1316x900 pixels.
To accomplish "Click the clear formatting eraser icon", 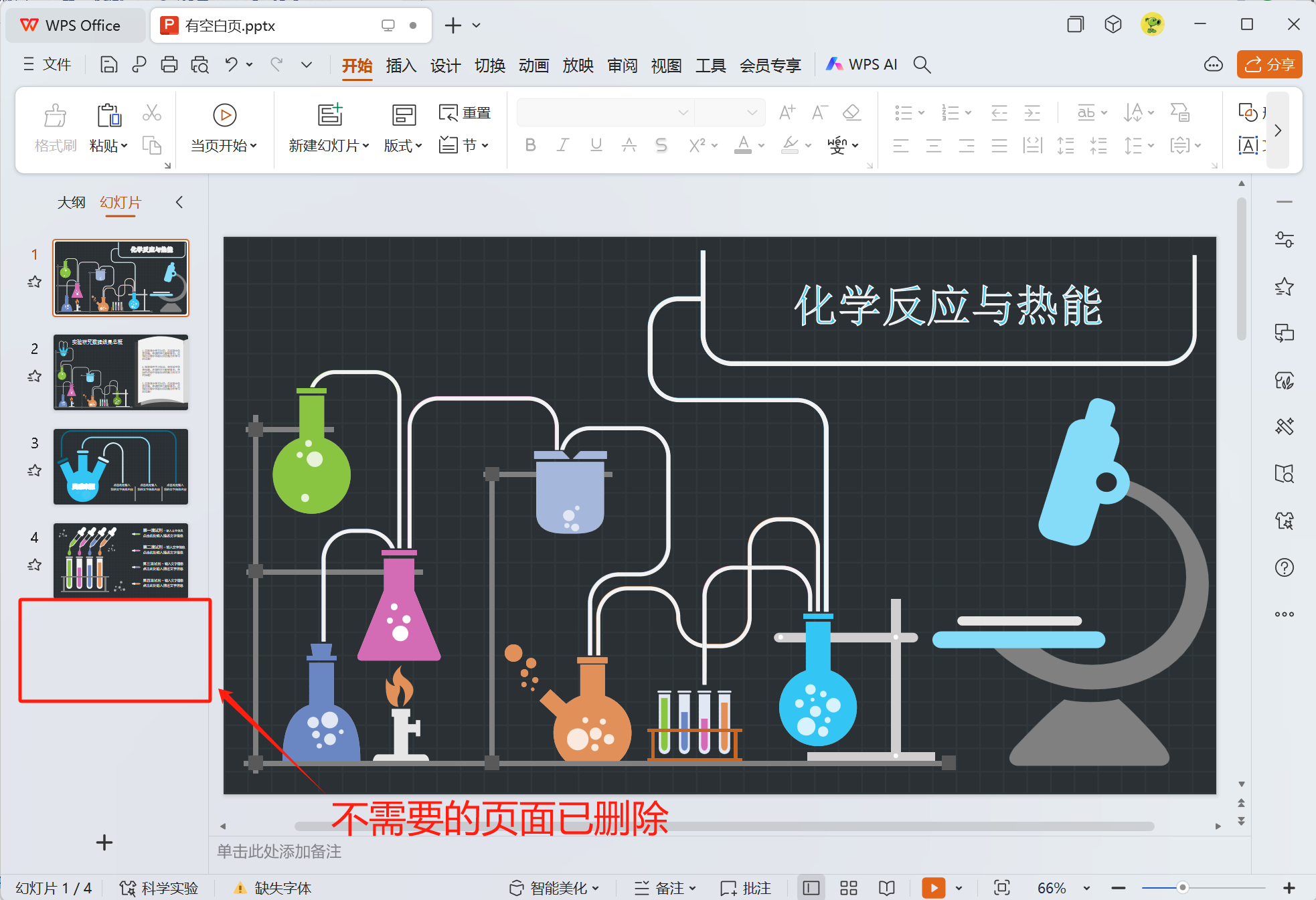I will point(851,112).
